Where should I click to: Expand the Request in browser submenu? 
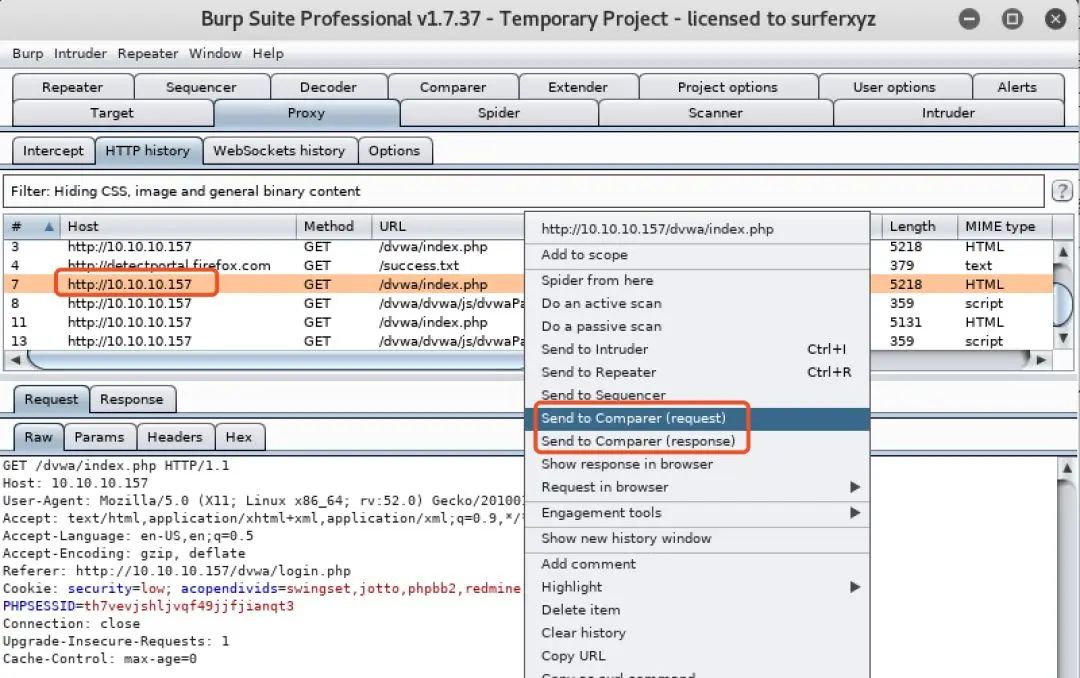point(855,486)
